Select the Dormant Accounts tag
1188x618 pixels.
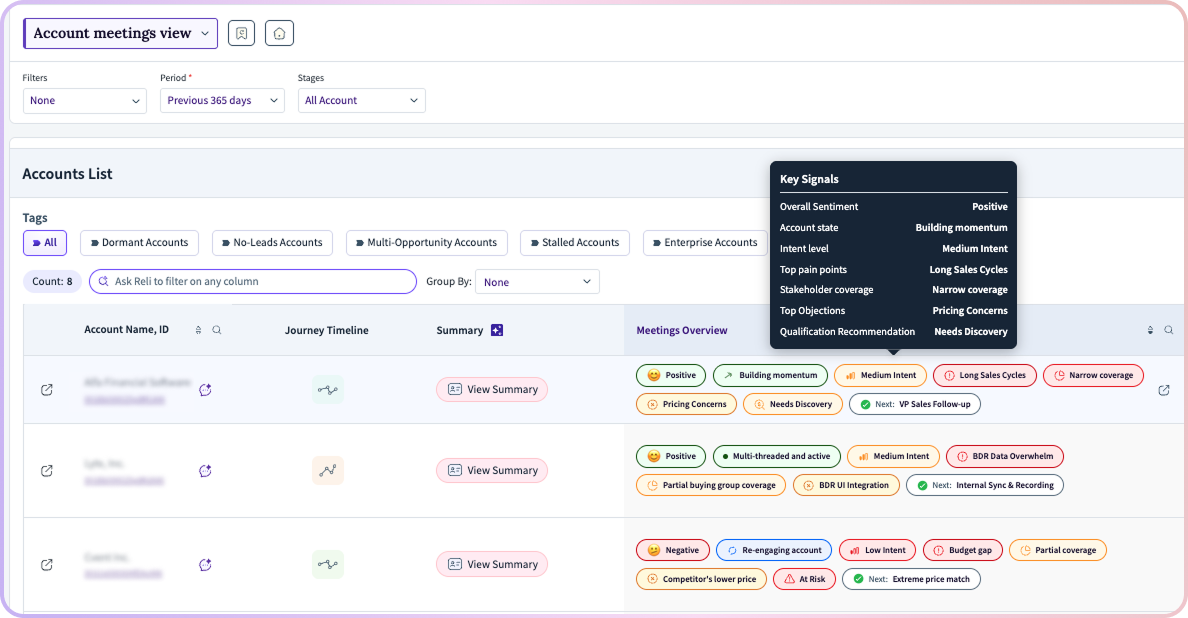tap(139, 243)
